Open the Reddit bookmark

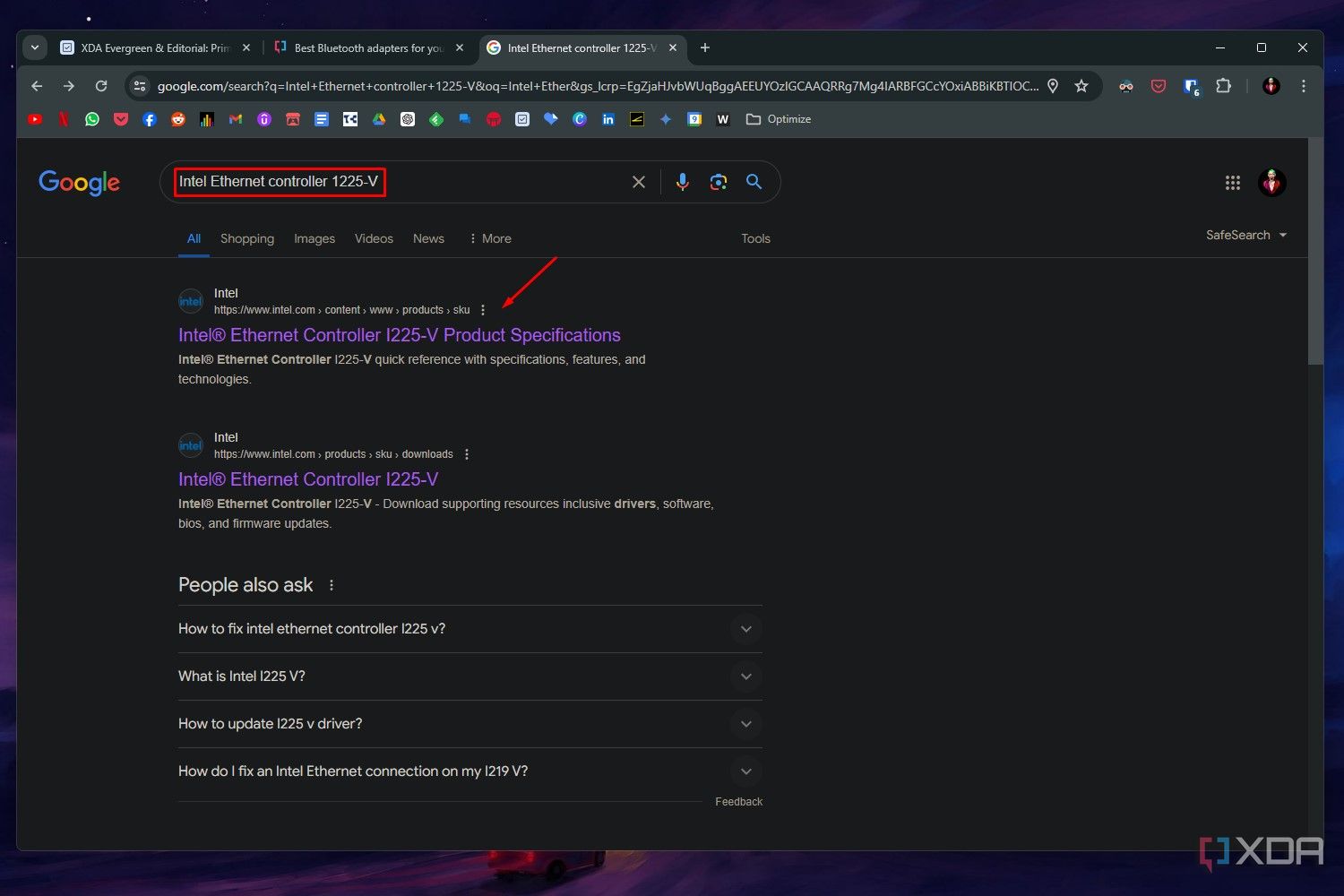pos(178,119)
